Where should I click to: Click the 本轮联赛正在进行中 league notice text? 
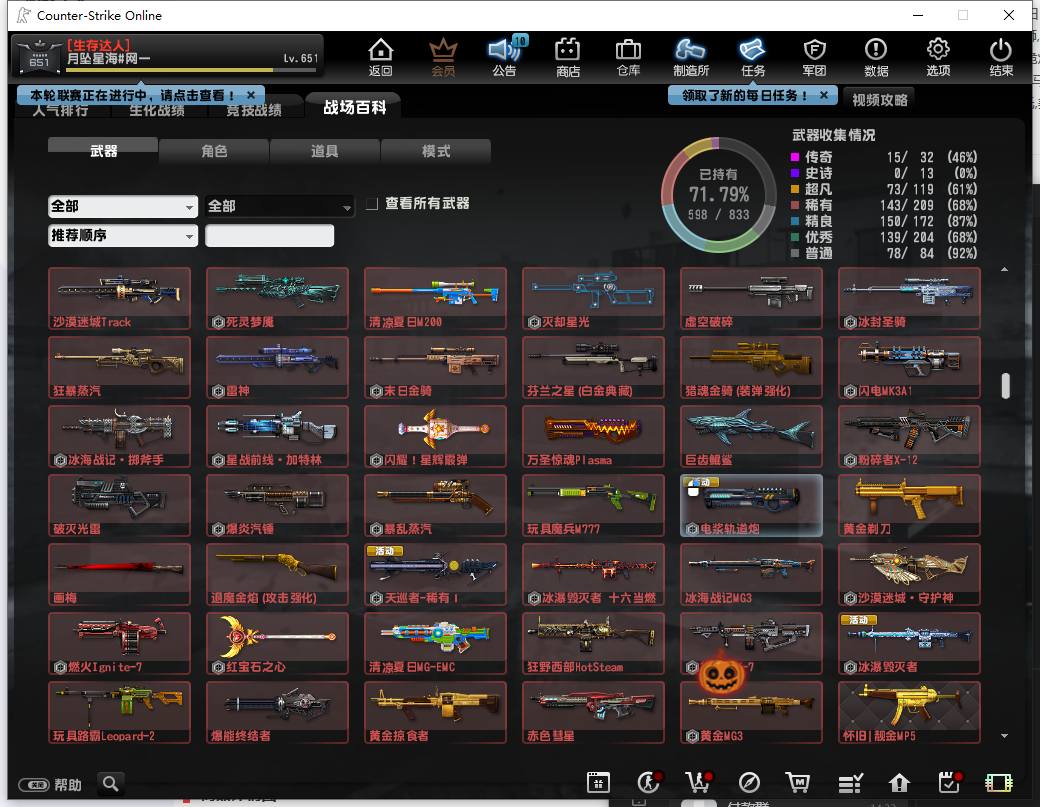132,95
